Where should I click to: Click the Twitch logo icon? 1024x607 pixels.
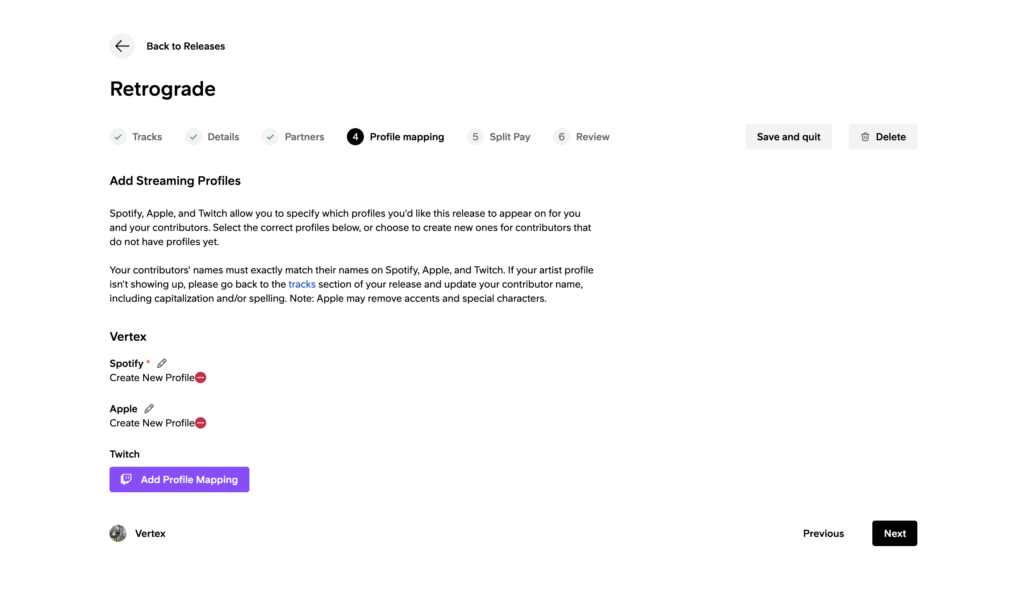click(126, 480)
